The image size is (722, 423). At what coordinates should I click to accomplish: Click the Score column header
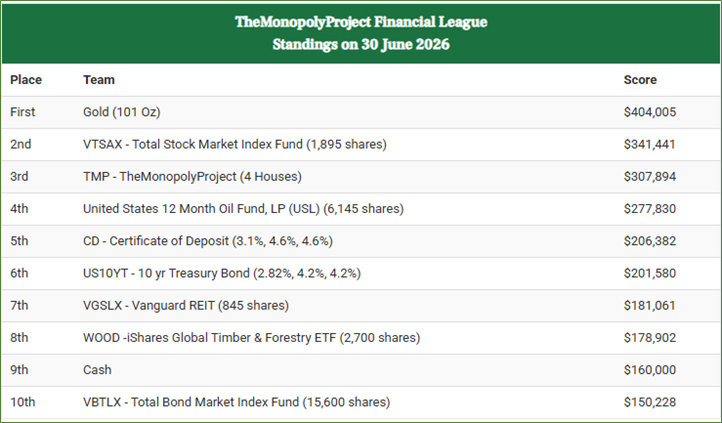click(640, 80)
